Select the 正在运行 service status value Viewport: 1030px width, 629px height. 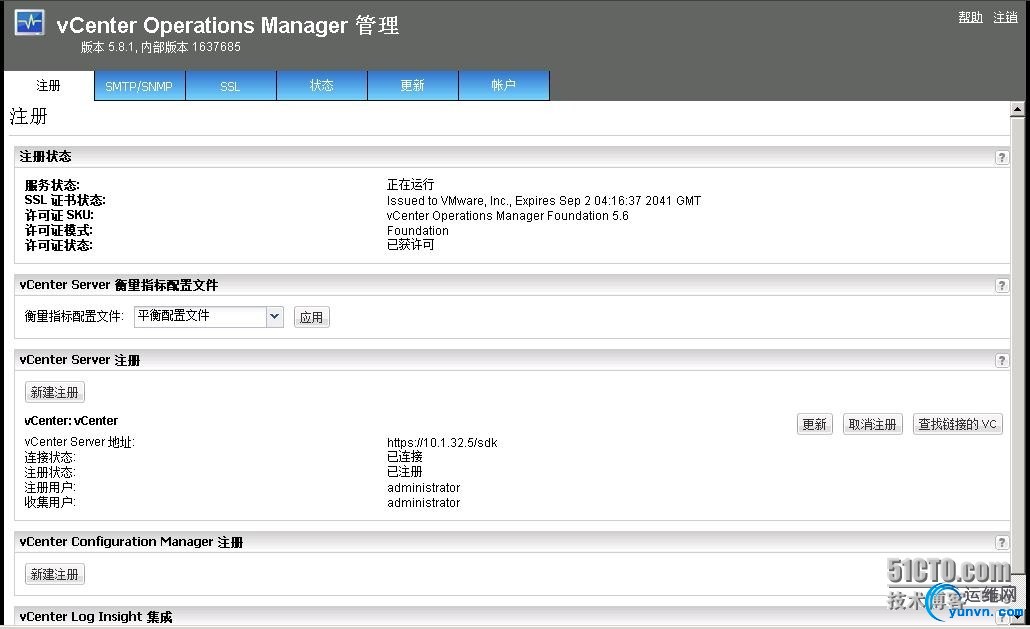(411, 184)
